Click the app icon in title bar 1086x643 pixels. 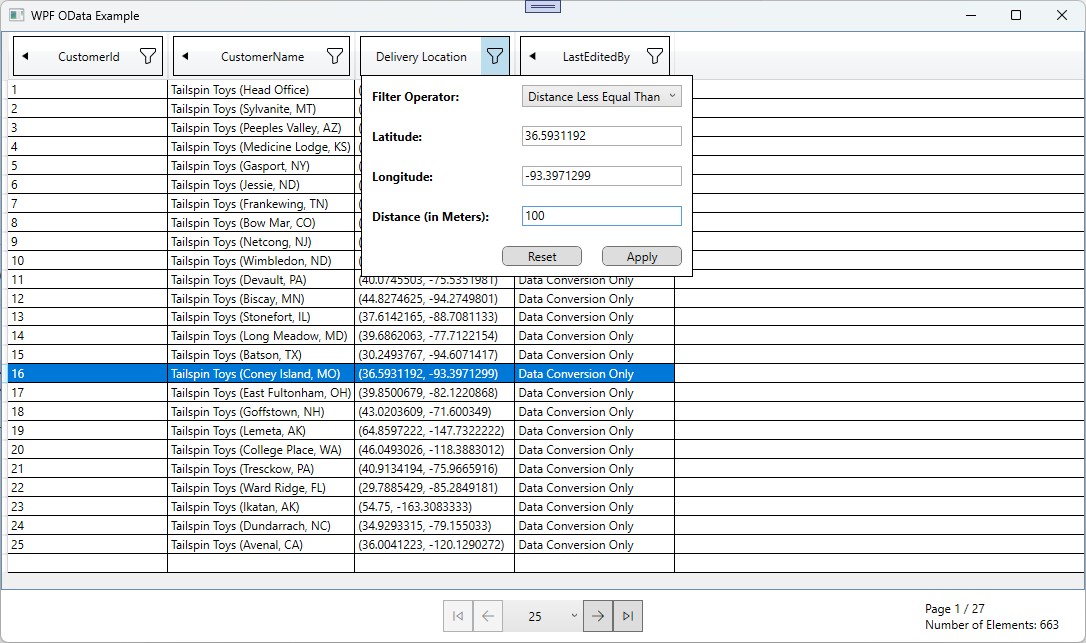tap(17, 15)
